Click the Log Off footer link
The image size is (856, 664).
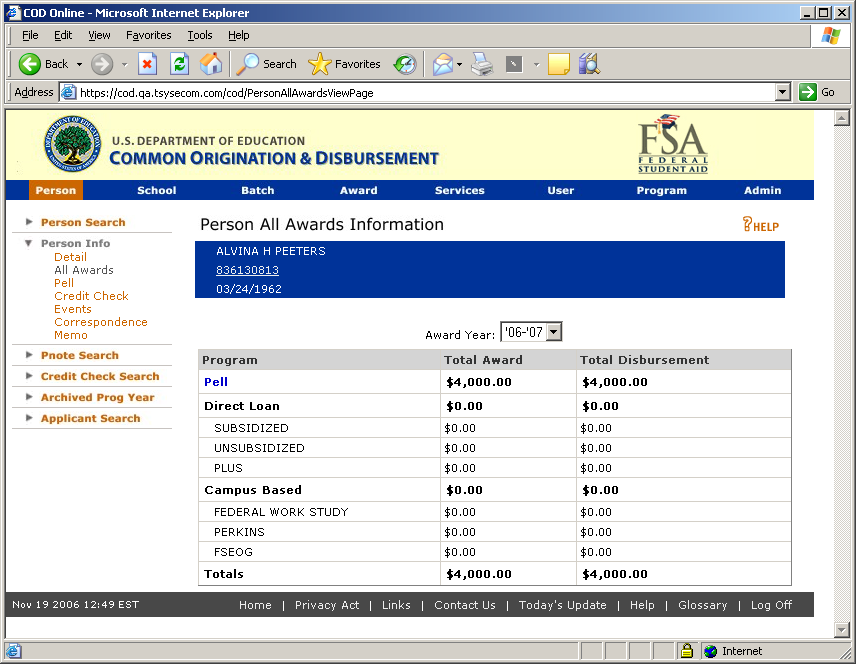click(x=771, y=605)
